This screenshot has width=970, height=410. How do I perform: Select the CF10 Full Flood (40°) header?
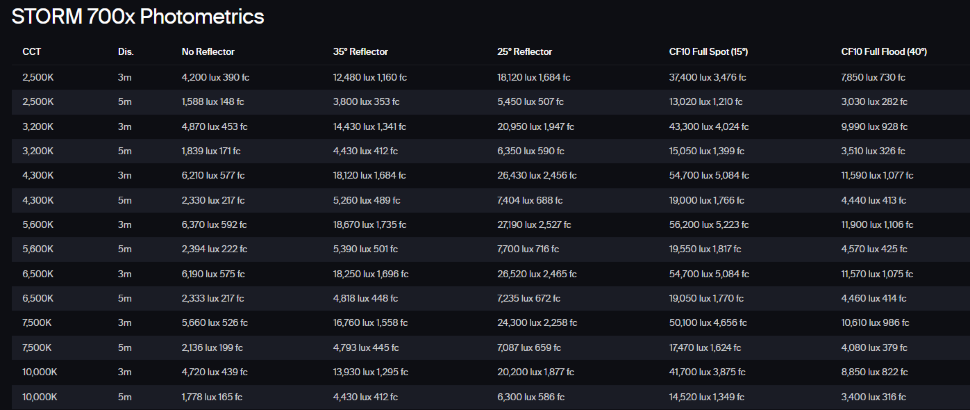coord(884,52)
